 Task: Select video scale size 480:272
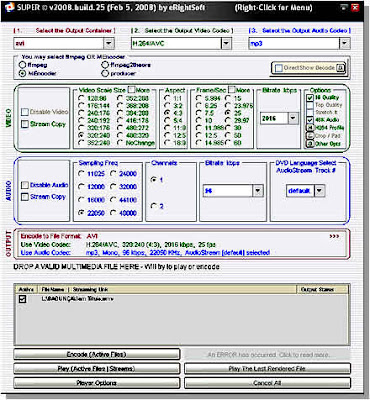[x=120, y=128]
